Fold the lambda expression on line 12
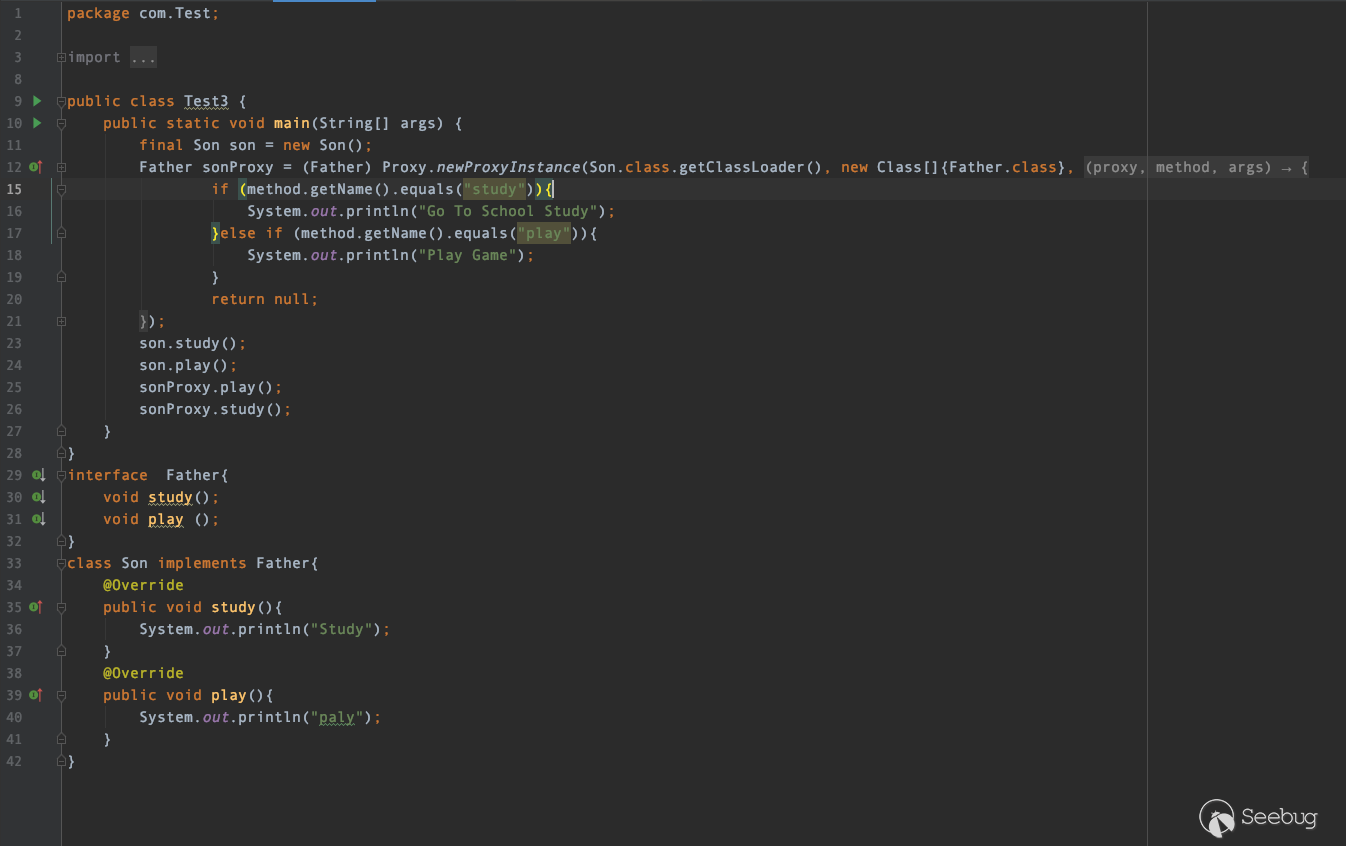 [x=61, y=167]
